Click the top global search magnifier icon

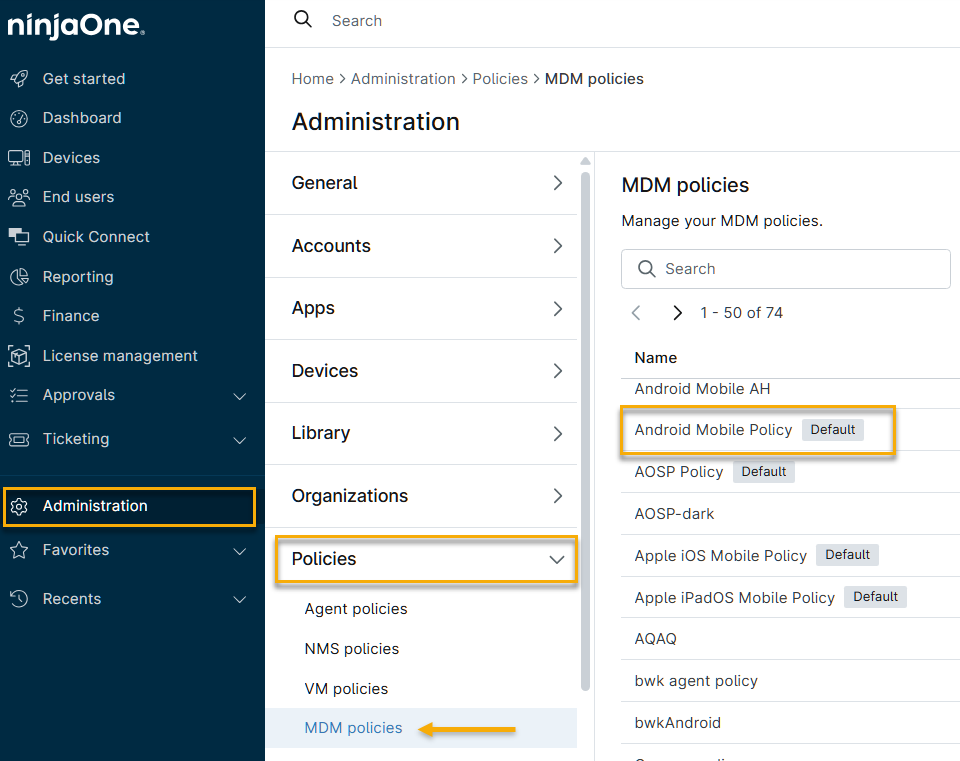point(303,19)
